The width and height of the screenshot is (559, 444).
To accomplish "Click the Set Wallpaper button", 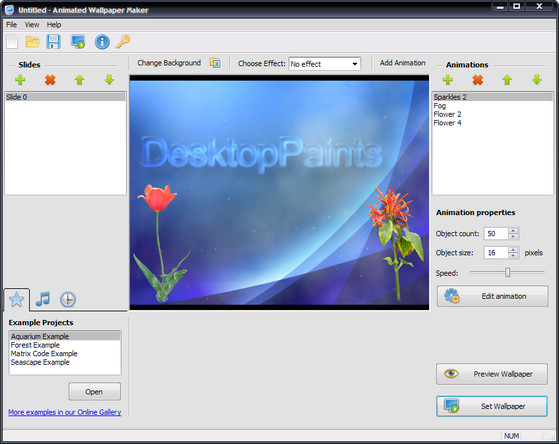I will point(492,406).
